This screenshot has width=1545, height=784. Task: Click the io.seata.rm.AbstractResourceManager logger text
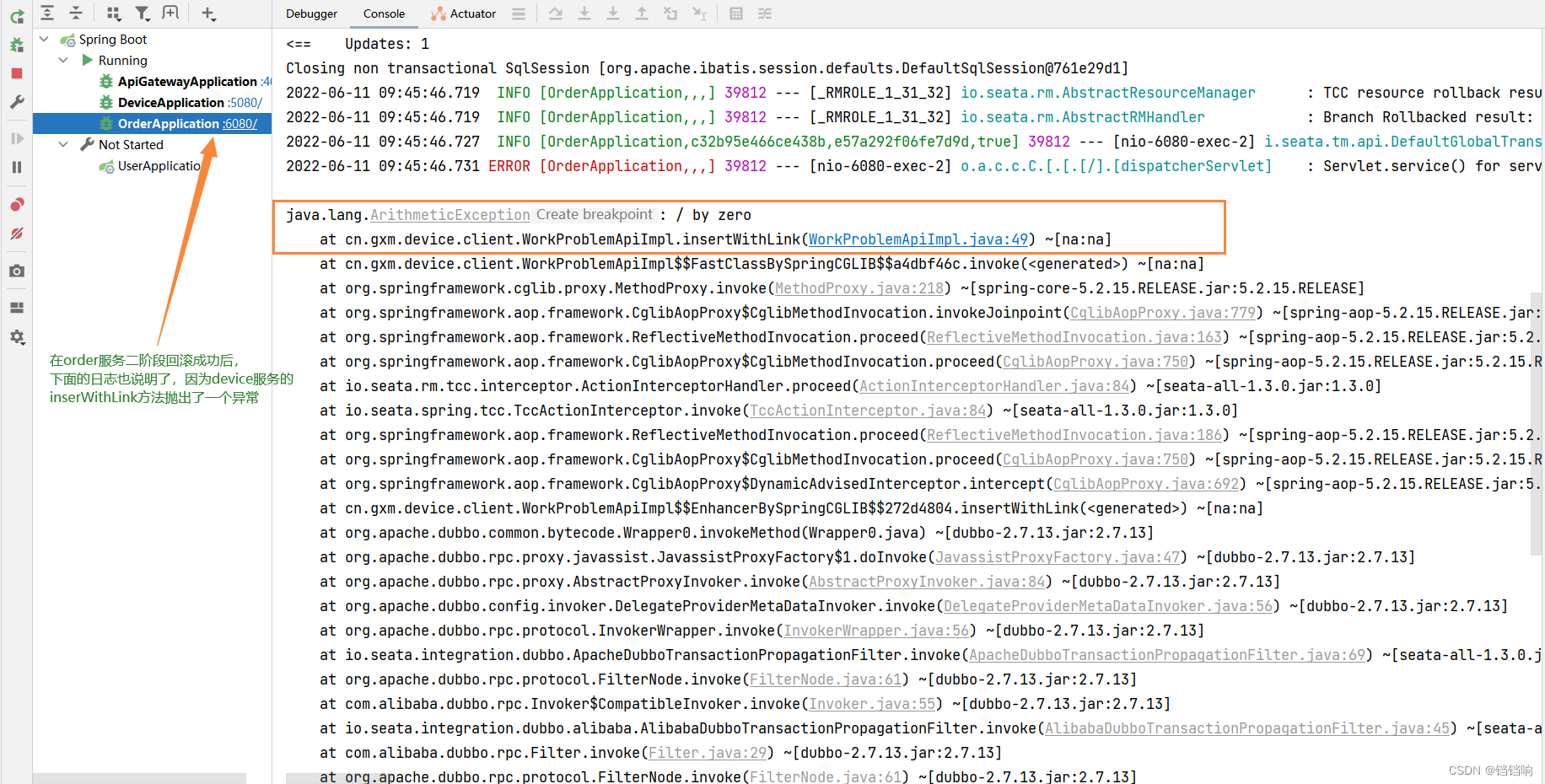pos(1108,93)
